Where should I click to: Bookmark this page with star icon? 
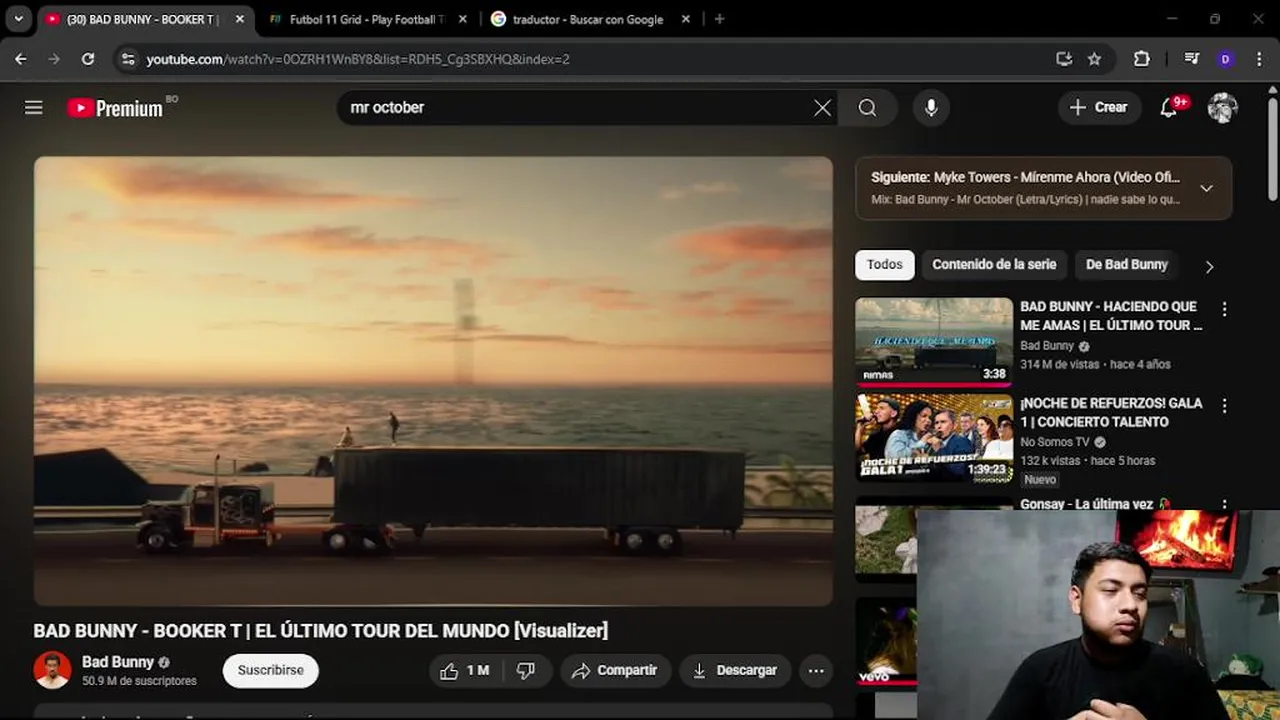1094,59
